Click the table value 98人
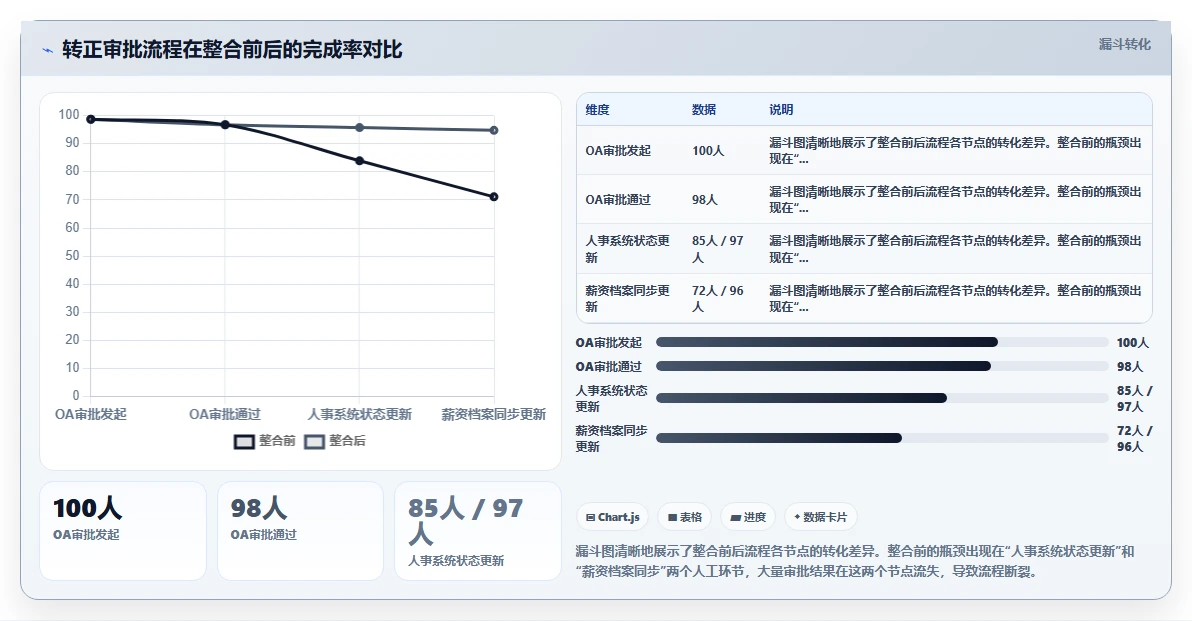This screenshot has height=621, width=1192. tap(705, 200)
